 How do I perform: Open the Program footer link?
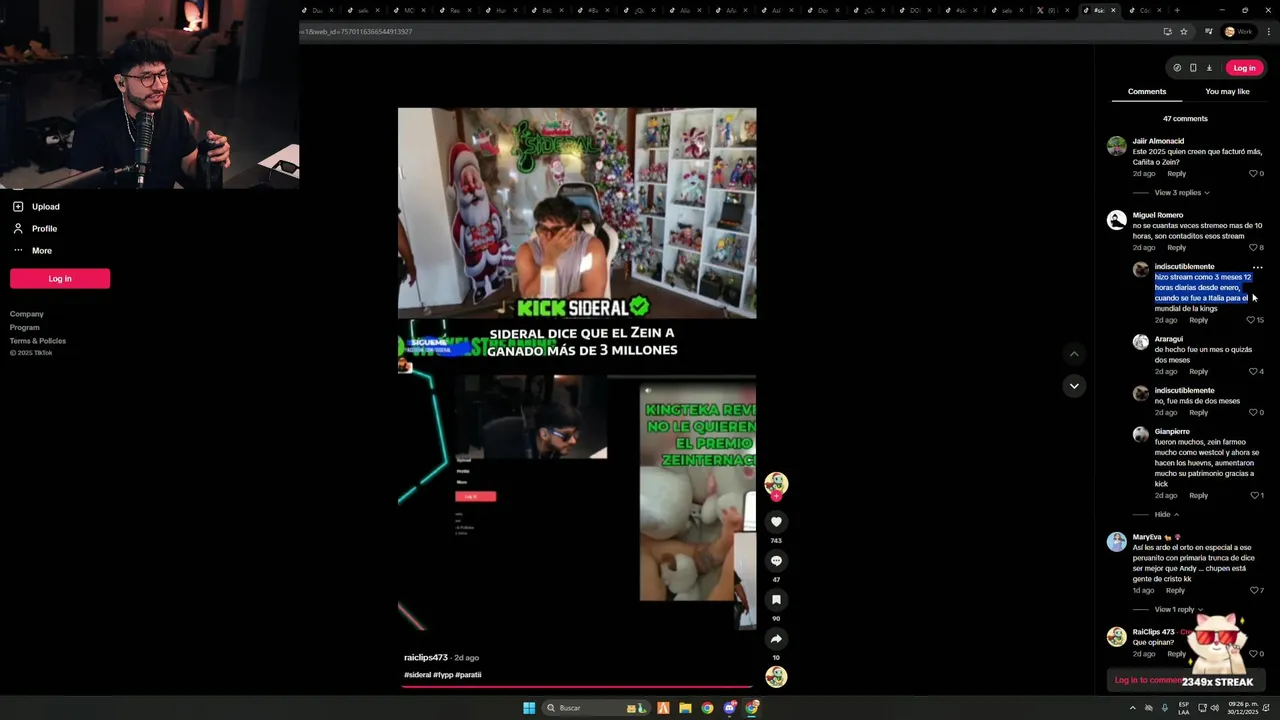pyautogui.click(x=25, y=328)
